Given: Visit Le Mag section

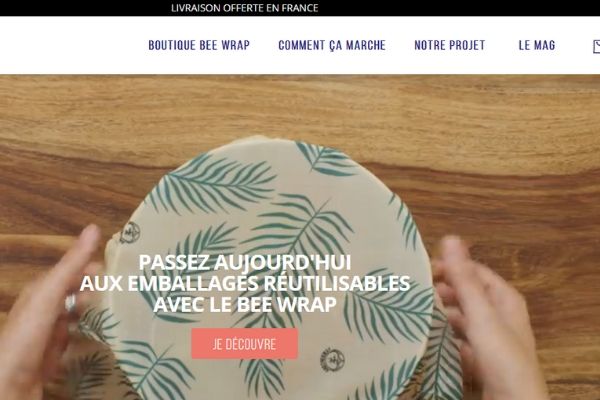Looking at the screenshot, I should [x=536, y=45].
